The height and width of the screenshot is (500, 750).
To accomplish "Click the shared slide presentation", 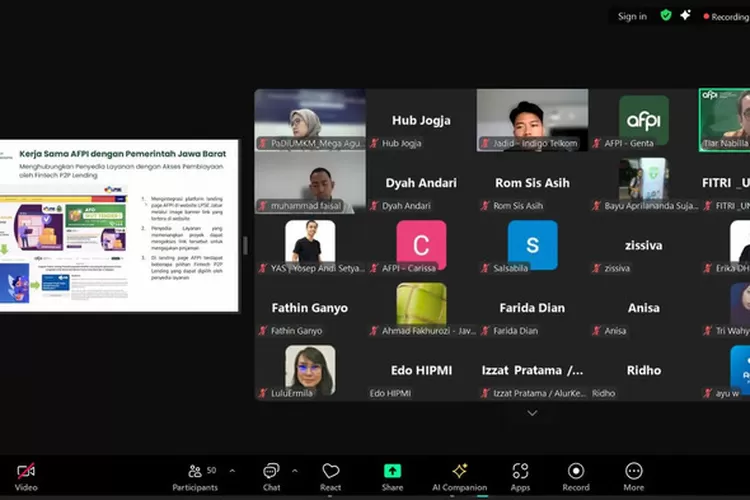I will (120, 225).
